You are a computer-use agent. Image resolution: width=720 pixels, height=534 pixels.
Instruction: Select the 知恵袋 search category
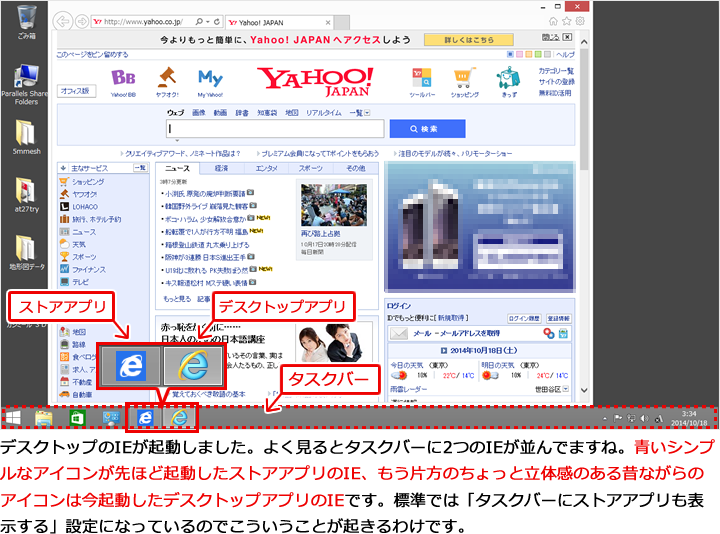pyautogui.click(x=267, y=112)
